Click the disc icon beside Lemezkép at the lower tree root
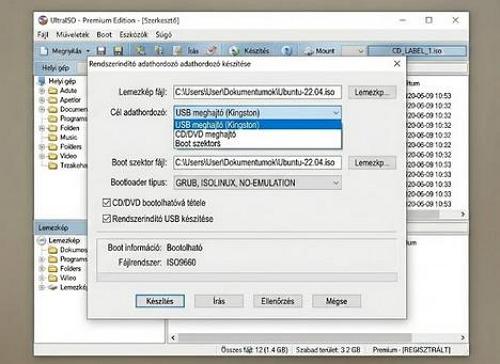 tap(42, 240)
